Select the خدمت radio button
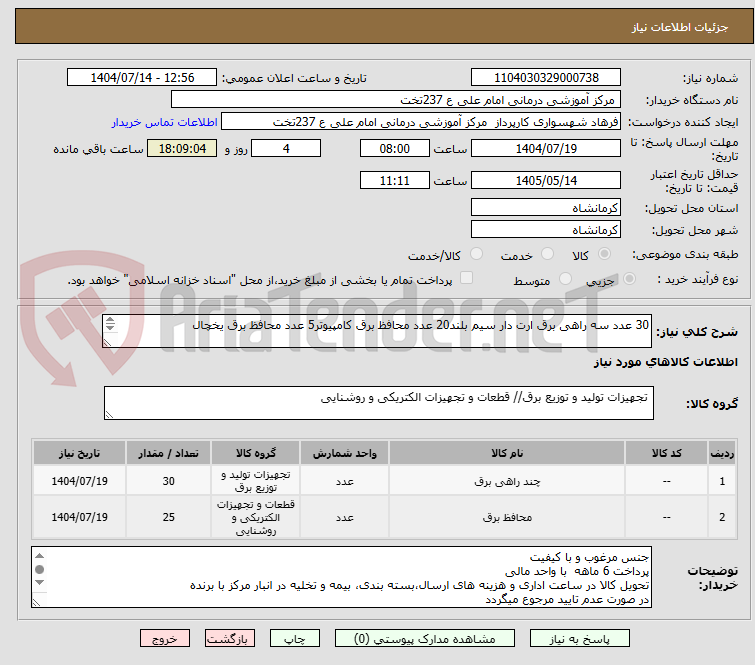This screenshot has height=665, width=755. (x=547, y=254)
